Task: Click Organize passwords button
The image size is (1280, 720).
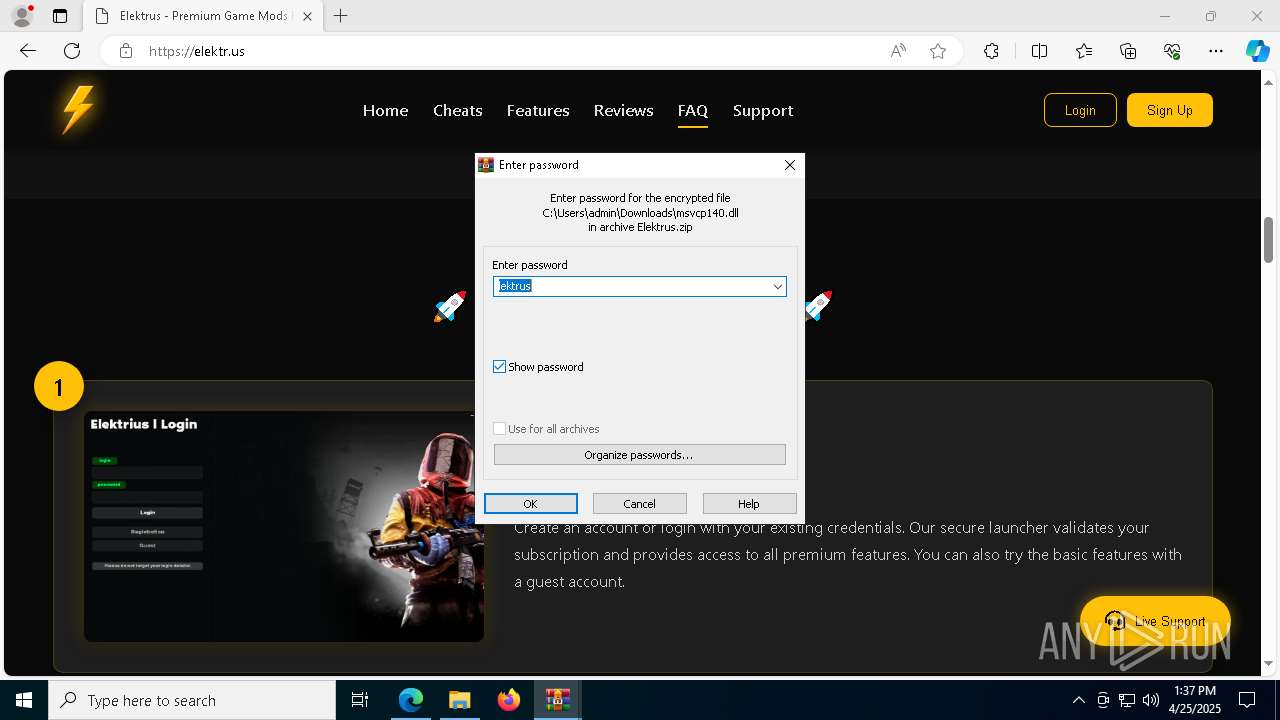Action: 639,455
